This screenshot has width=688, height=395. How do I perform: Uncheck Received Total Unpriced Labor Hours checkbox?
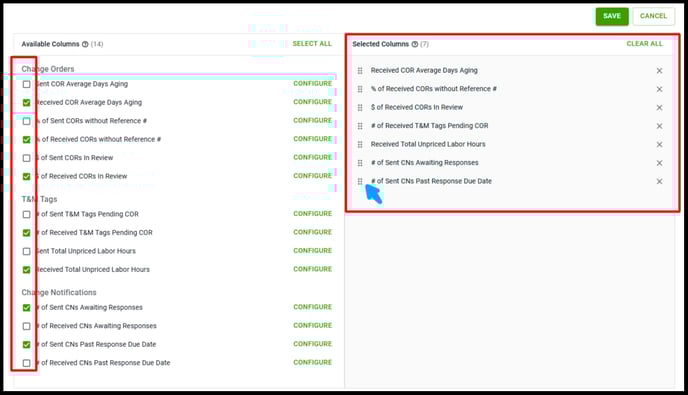pos(26,269)
